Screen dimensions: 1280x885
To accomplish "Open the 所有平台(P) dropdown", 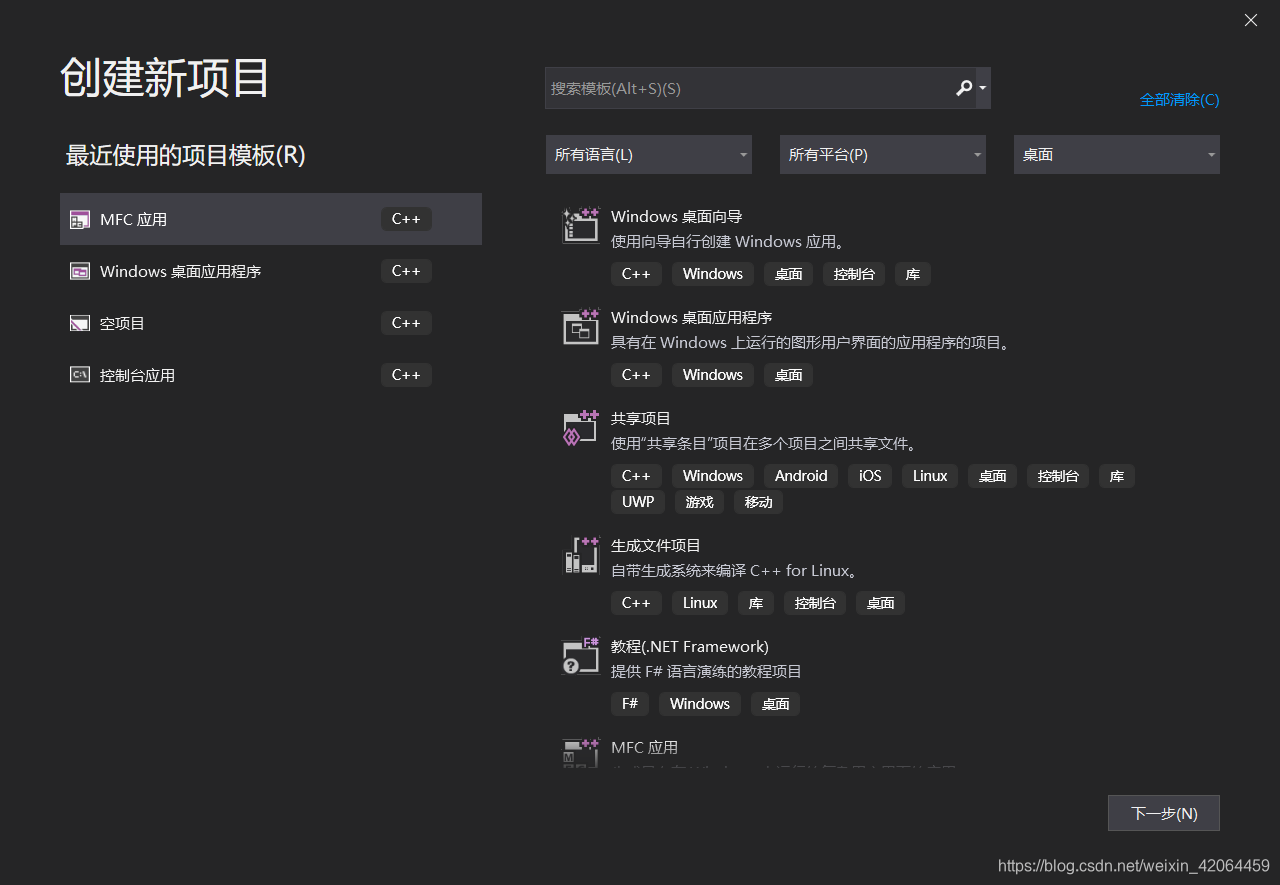I will click(x=882, y=154).
